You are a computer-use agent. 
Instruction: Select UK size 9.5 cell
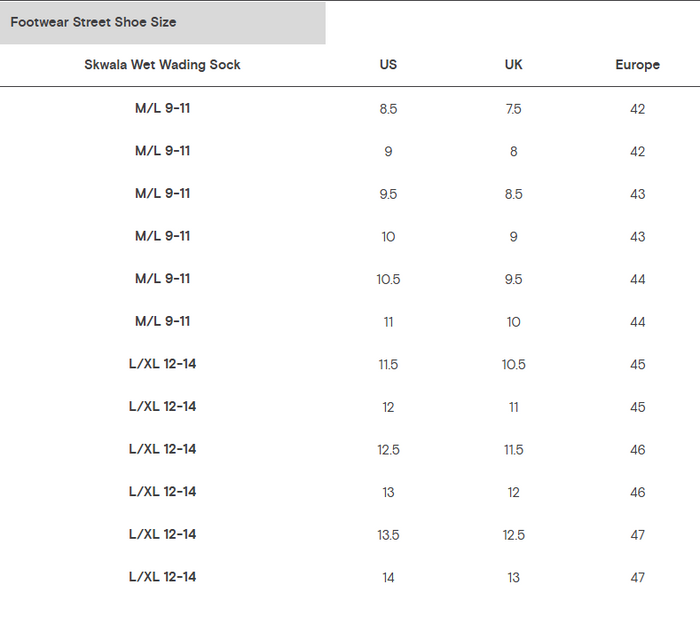click(513, 279)
